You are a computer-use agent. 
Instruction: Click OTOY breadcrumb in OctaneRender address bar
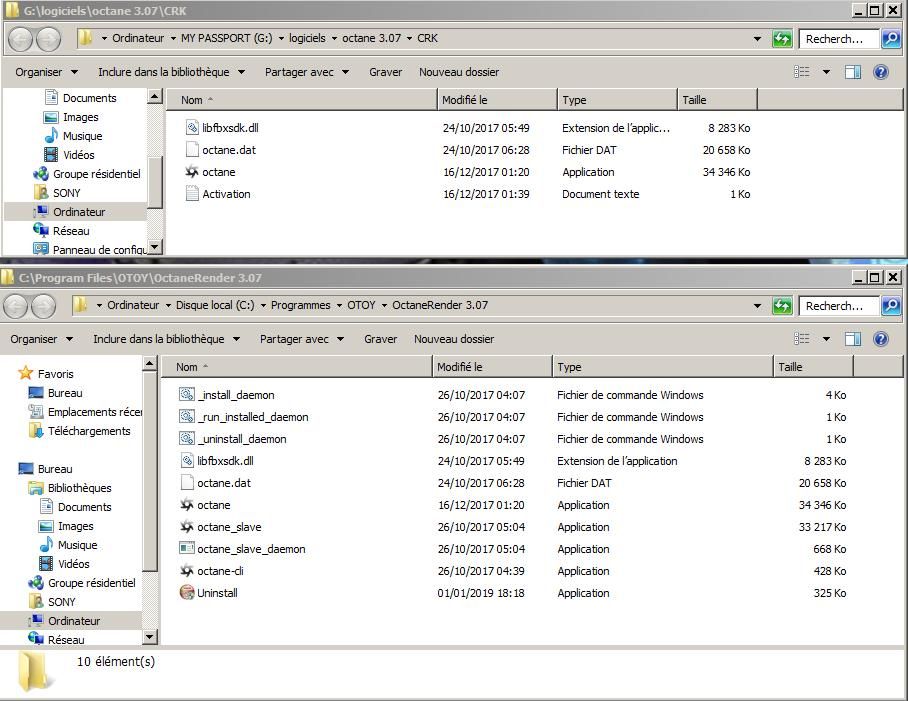click(361, 305)
